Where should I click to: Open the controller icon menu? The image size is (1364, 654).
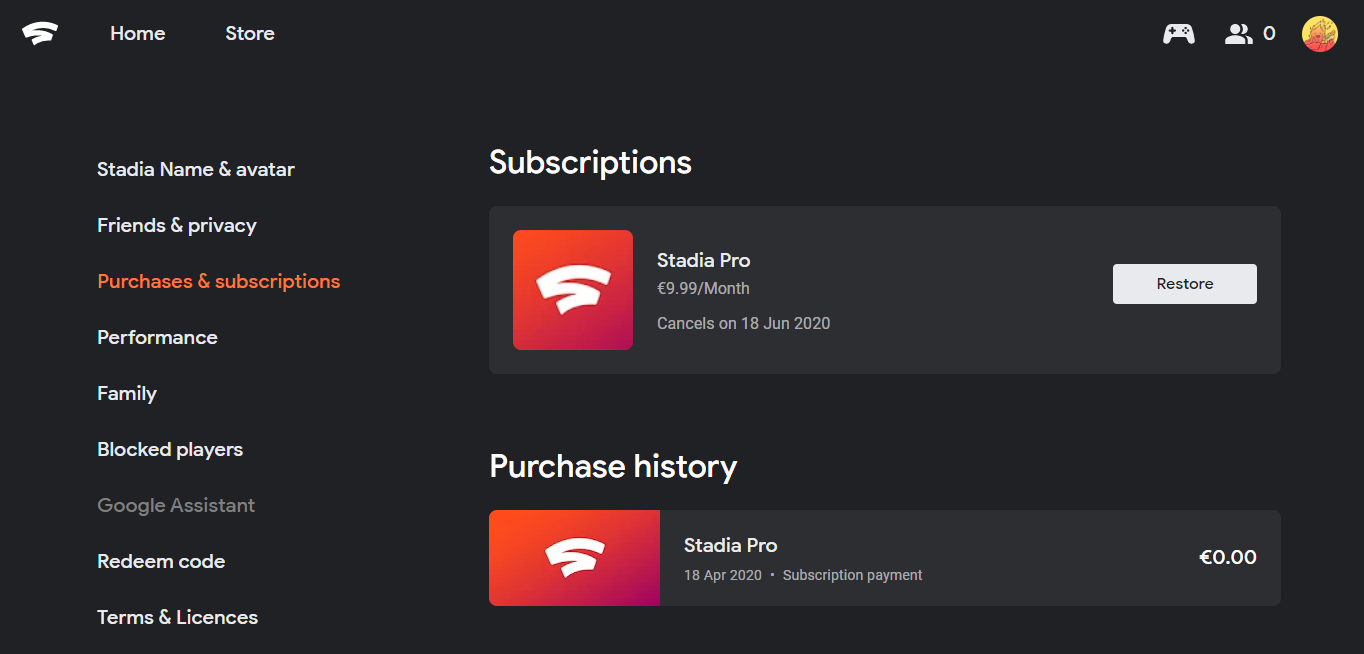tap(1179, 34)
